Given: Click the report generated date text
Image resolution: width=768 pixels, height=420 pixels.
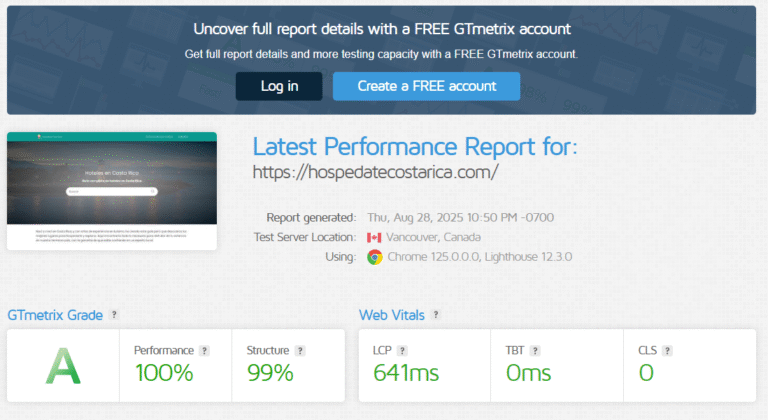Looking at the screenshot, I should click(460, 217).
